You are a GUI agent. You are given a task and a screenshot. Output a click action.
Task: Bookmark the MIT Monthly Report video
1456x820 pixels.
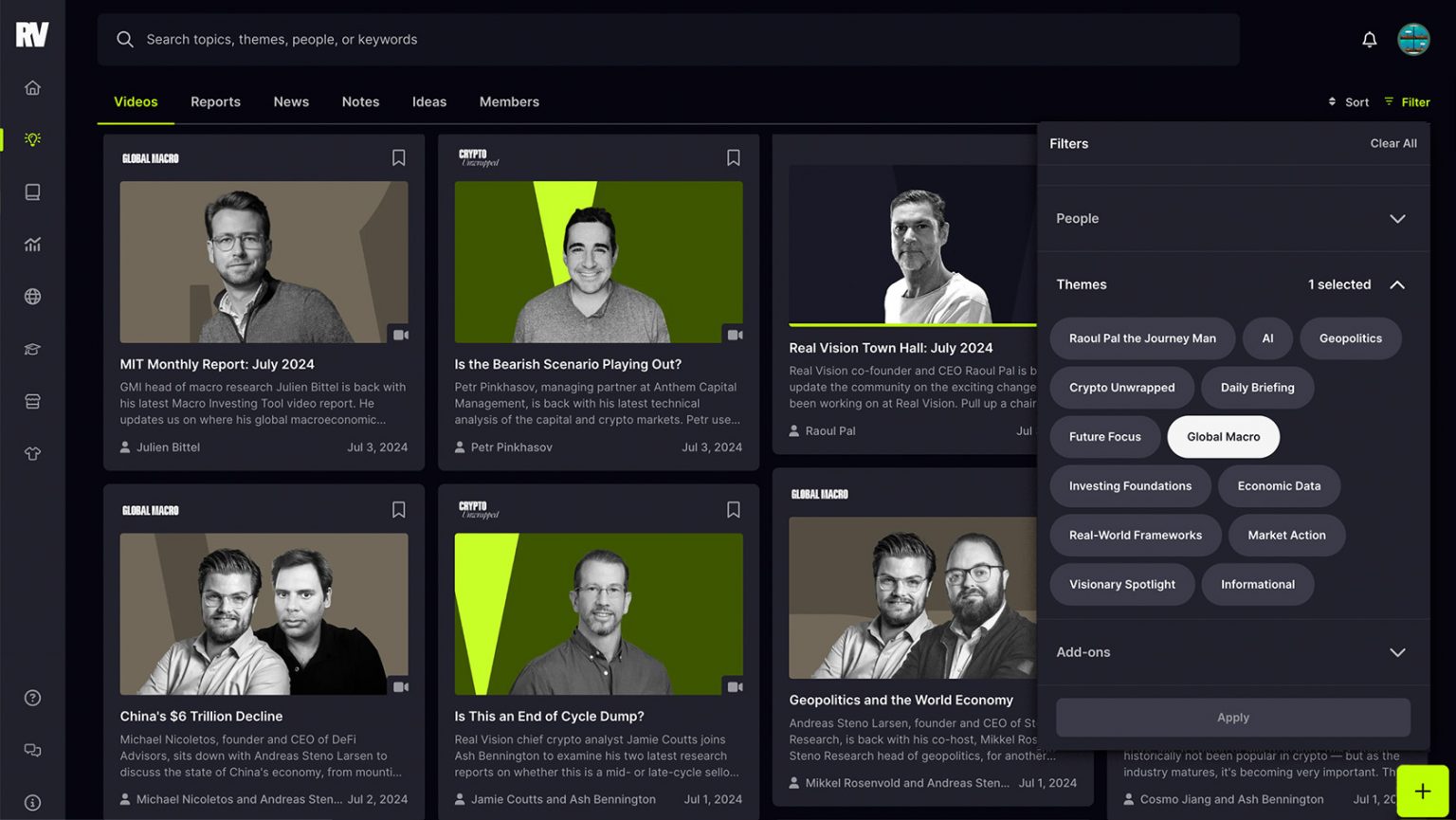[398, 158]
